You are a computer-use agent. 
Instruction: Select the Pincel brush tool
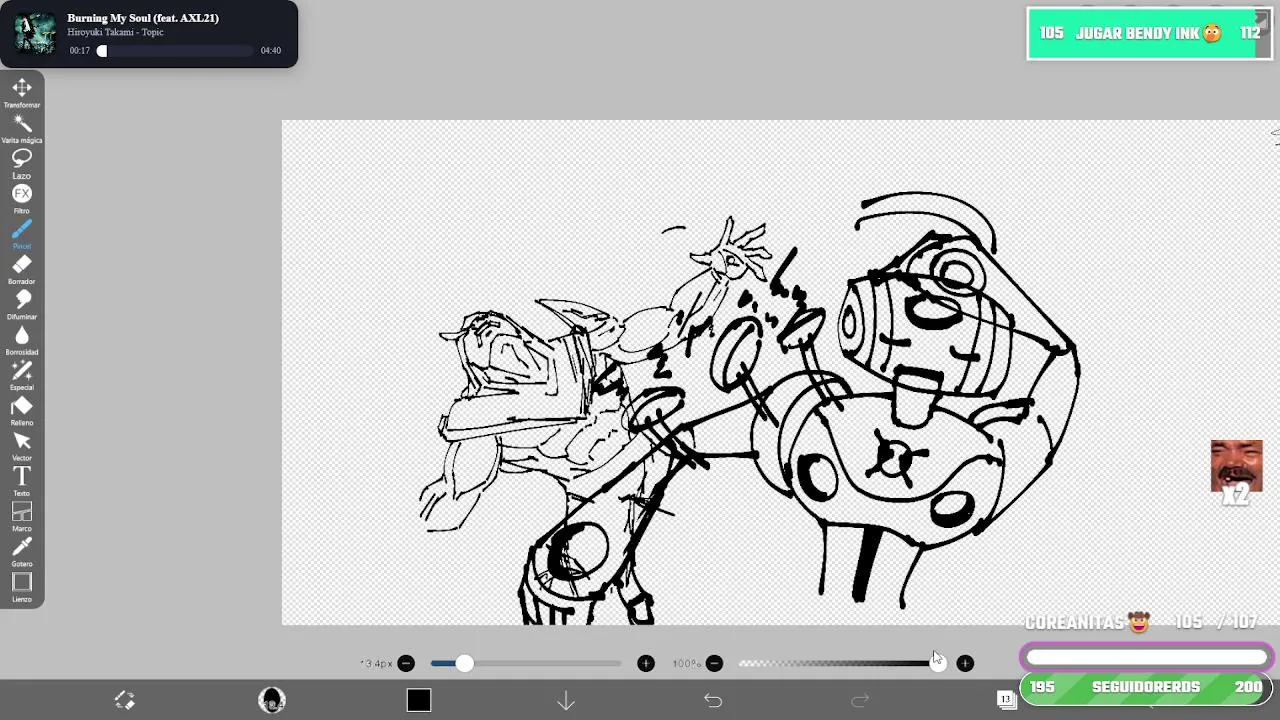click(21, 234)
